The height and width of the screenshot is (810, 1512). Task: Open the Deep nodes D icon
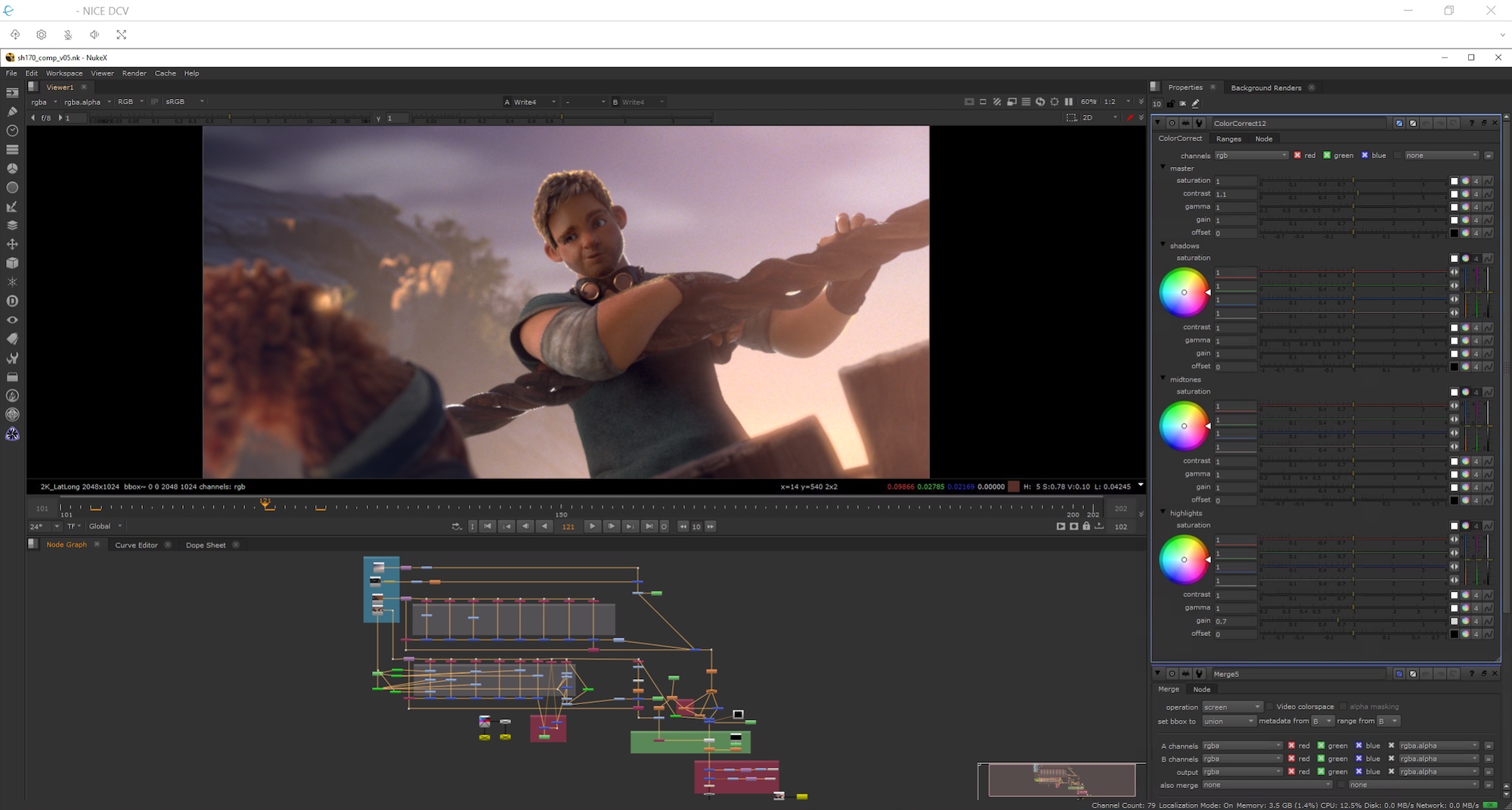(12, 301)
